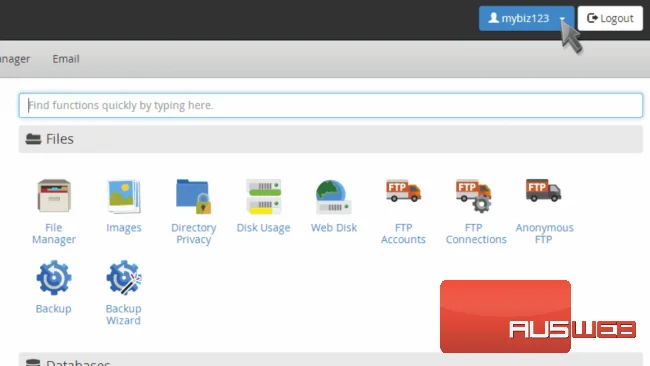650x366 pixels.
Task: Click the Directory Privacy text link
Action: pos(194,233)
